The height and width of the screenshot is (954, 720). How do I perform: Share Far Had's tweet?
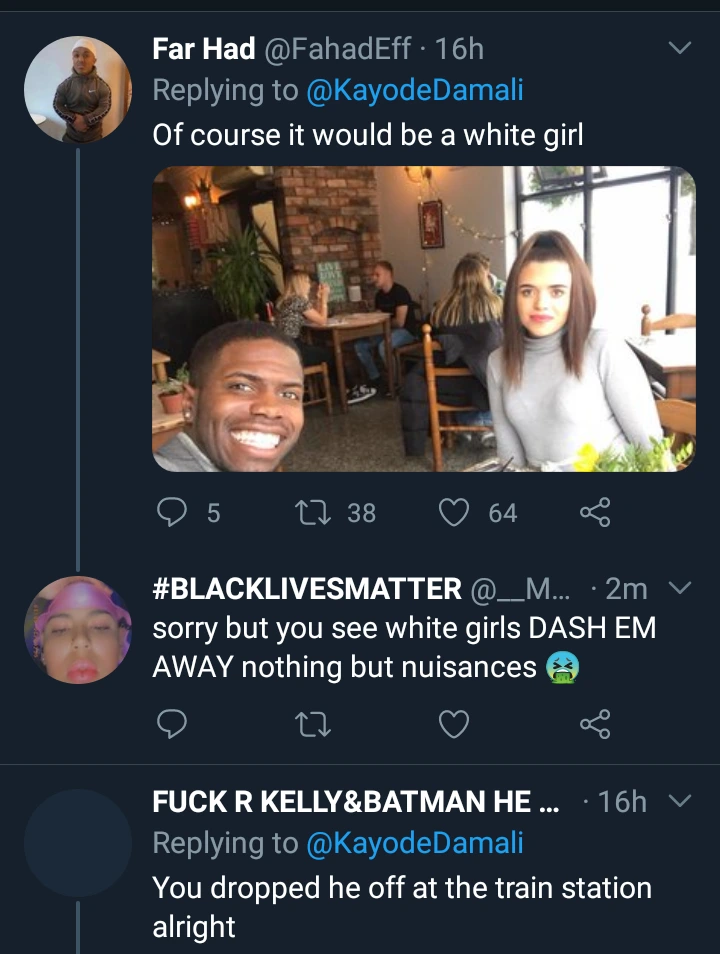[595, 513]
